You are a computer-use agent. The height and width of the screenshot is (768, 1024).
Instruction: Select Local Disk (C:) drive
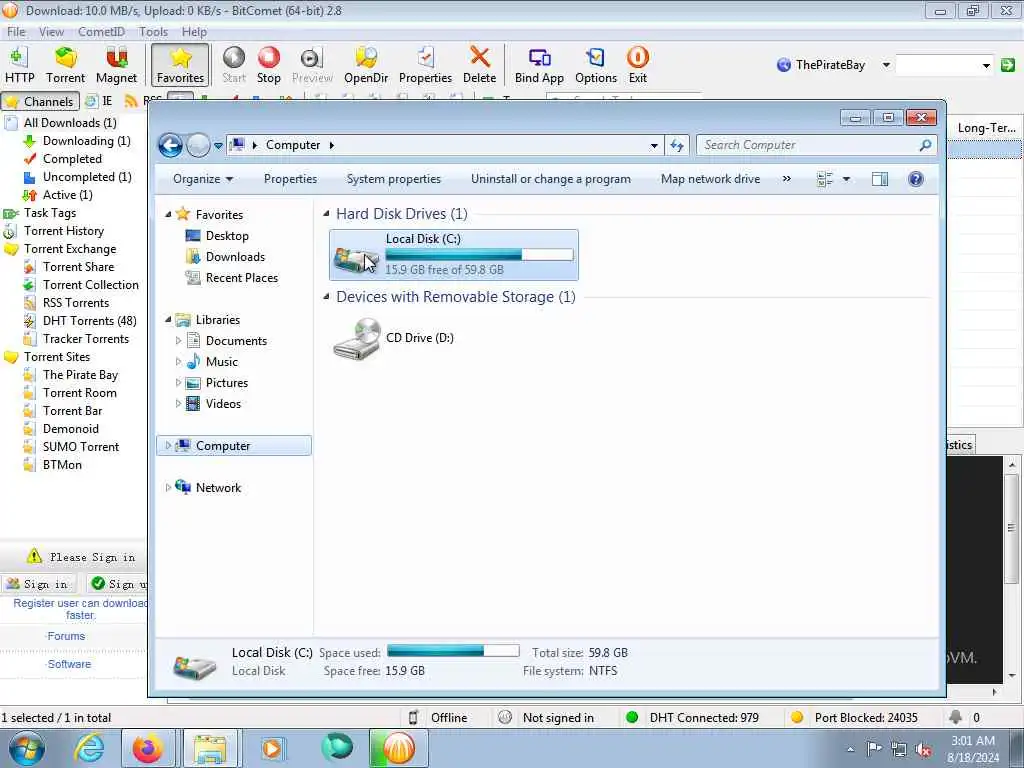point(453,255)
